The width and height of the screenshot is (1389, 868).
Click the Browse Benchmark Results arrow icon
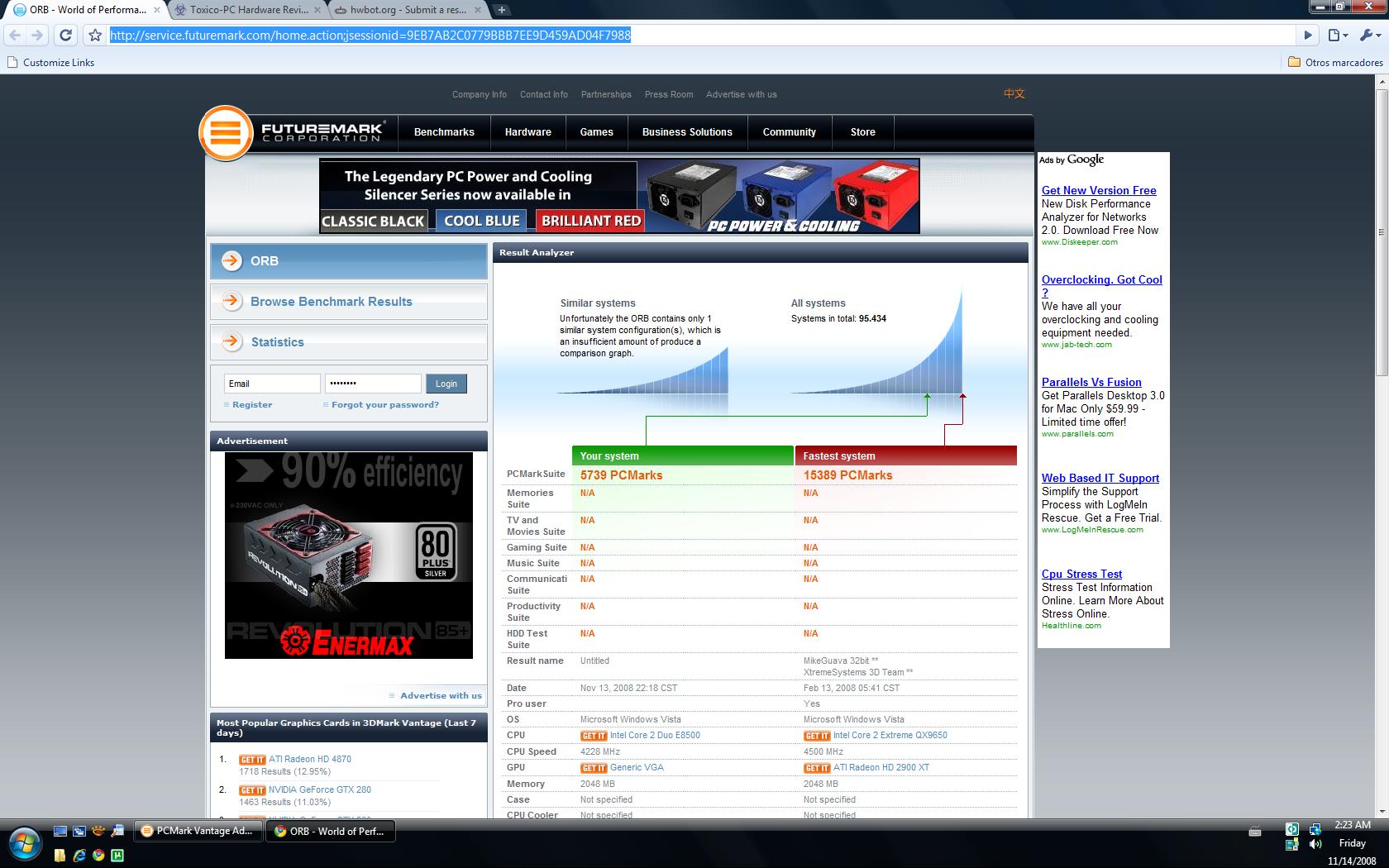[x=231, y=301]
